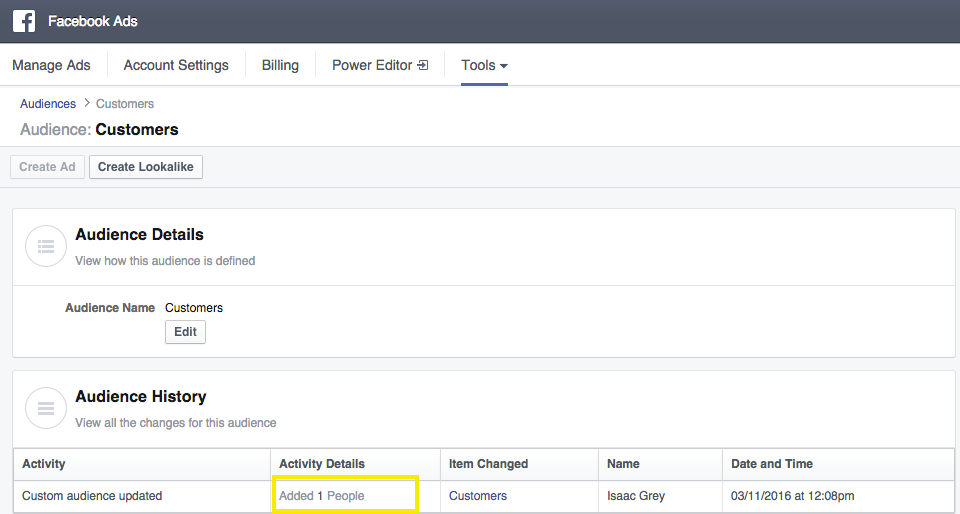
Task: Click the Audience Name label
Action: point(110,308)
